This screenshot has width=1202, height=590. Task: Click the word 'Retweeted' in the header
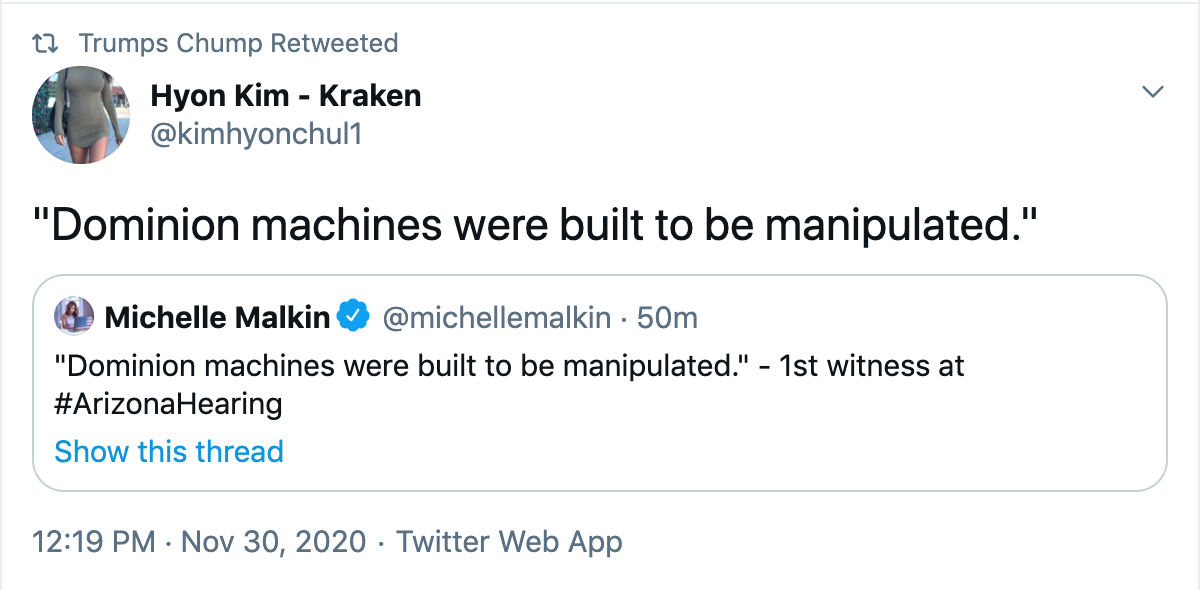[x=335, y=43]
